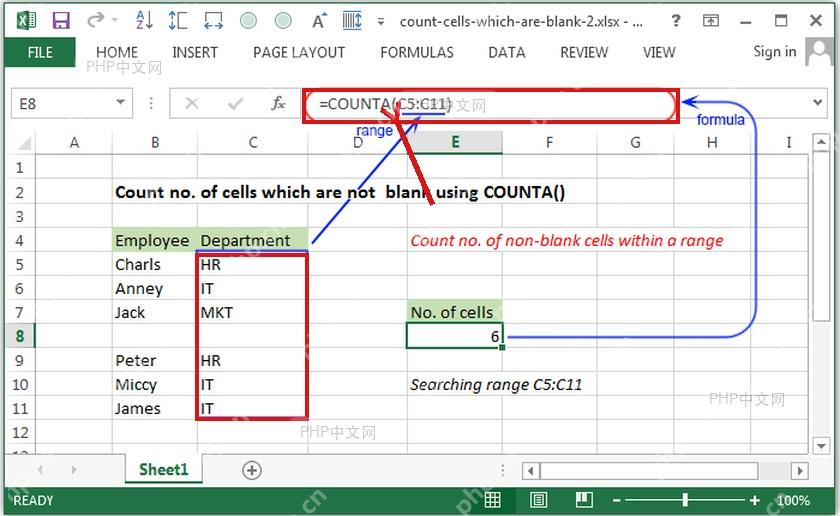Go to next sheet navigation arrow

tap(73, 470)
